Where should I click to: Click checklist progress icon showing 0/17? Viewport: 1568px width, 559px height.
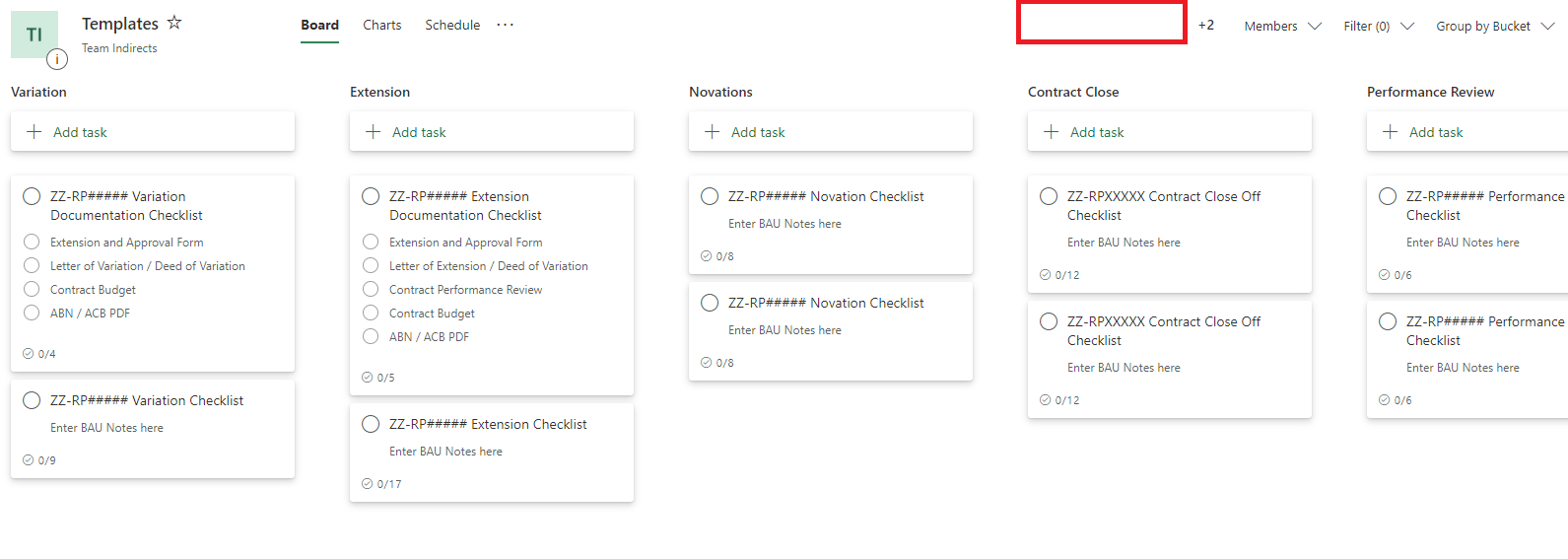tap(368, 484)
